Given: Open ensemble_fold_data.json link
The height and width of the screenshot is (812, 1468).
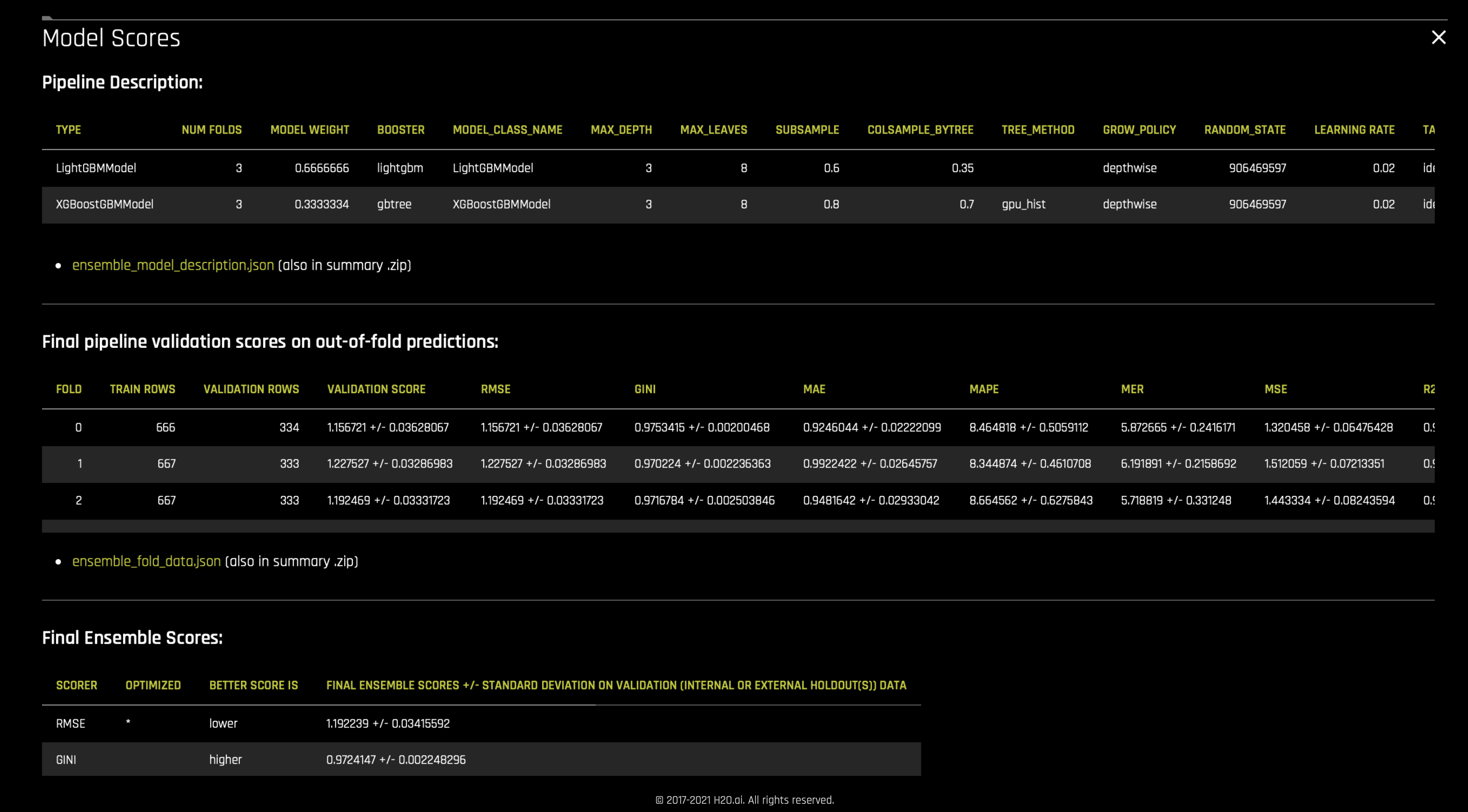Looking at the screenshot, I should (x=146, y=562).
